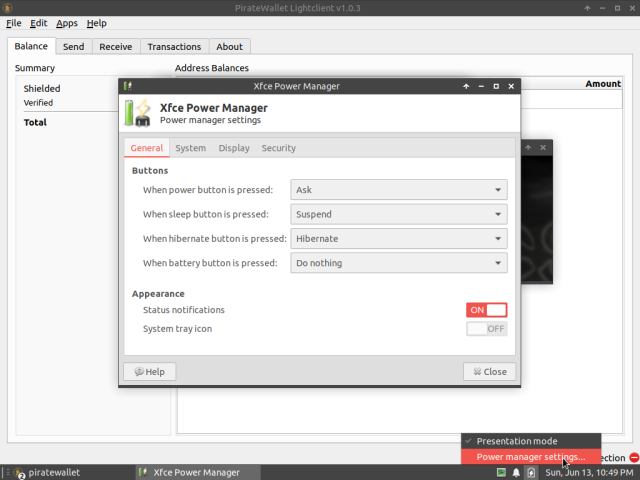640x480 pixels.
Task: Open the PirateWallet Transactions tab
Action: click(x=174, y=47)
